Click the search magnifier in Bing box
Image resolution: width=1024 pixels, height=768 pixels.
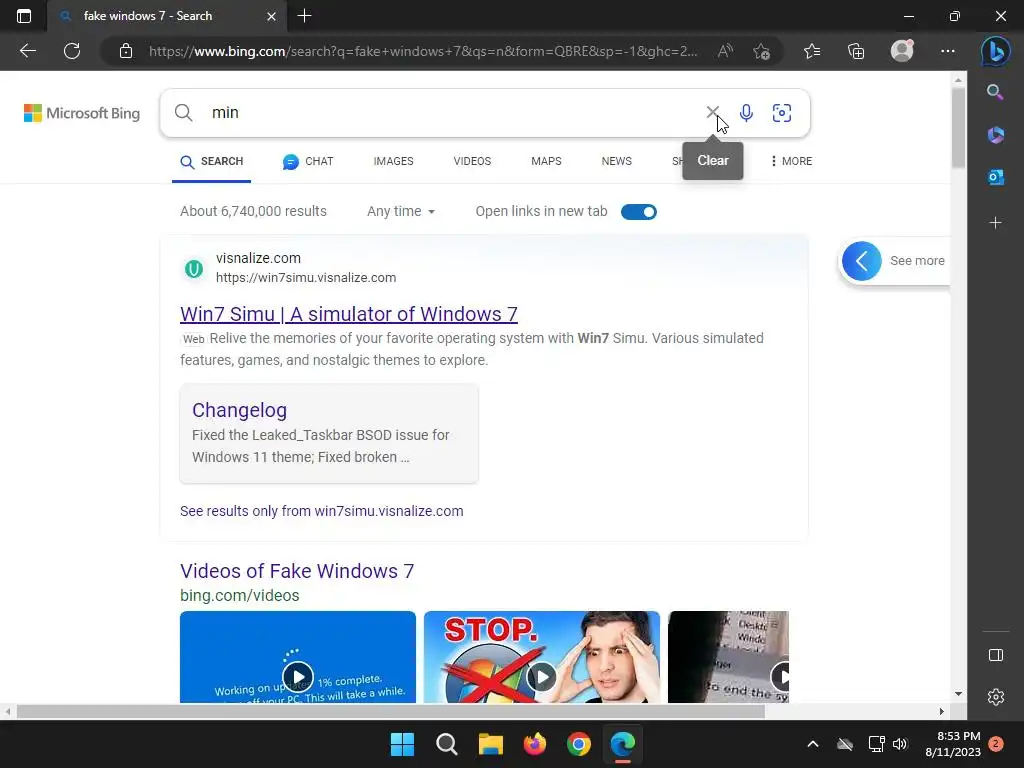184,112
